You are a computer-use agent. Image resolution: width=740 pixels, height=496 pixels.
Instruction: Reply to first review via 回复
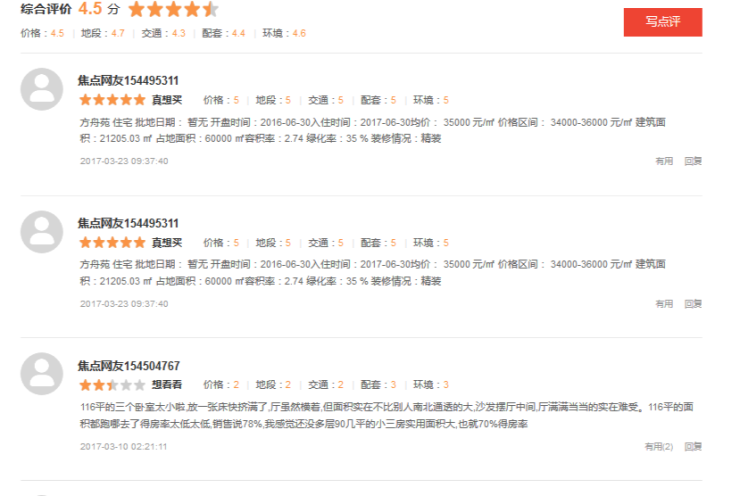[x=693, y=161]
